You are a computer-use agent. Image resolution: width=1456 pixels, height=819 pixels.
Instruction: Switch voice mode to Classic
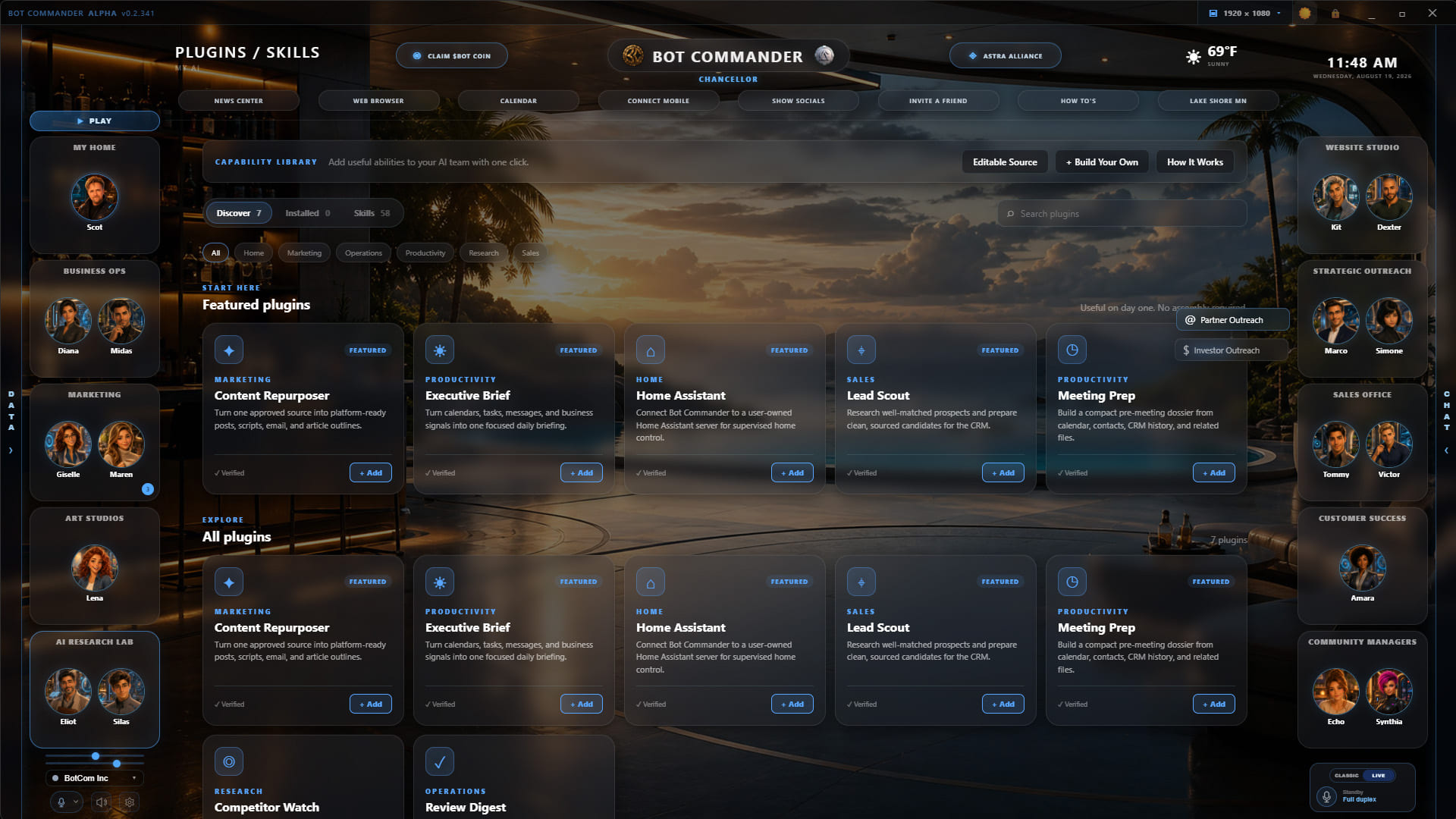coord(1347,775)
